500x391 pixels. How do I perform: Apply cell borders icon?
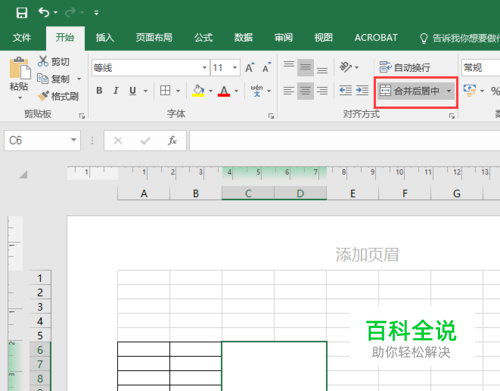pos(165,90)
